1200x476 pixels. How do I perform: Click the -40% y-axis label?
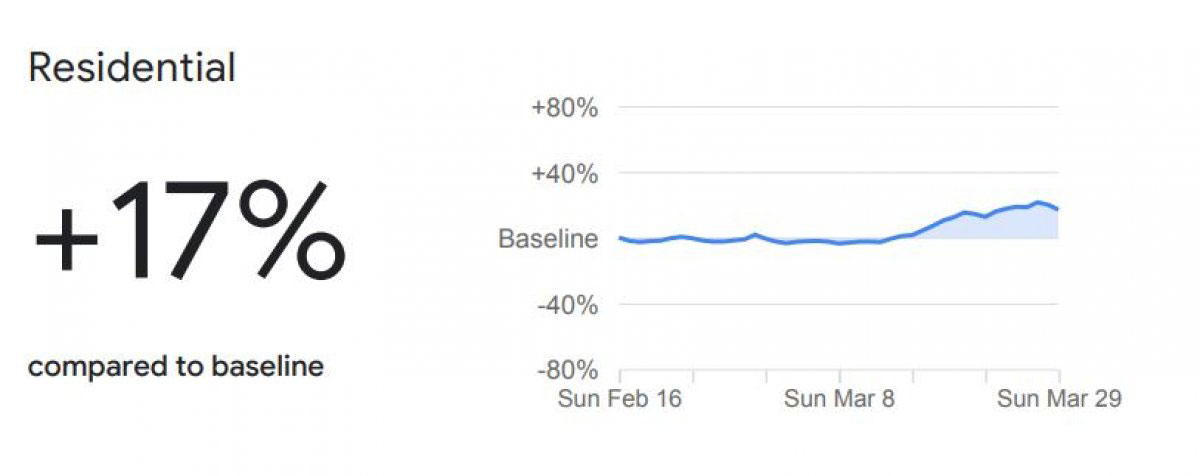coord(567,305)
